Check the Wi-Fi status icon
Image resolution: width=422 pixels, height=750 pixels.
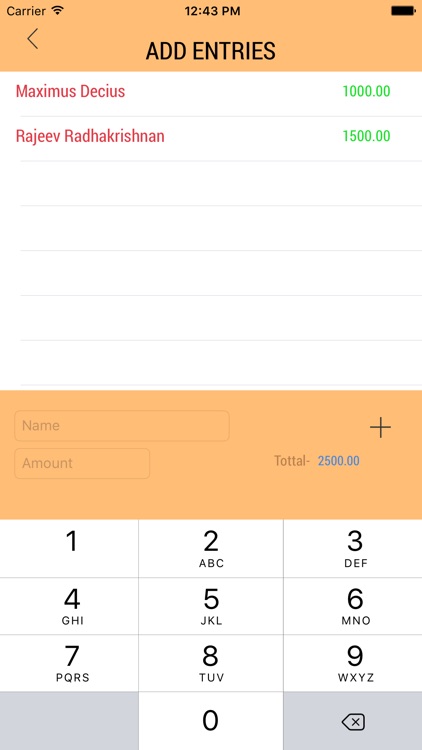pos(58,11)
